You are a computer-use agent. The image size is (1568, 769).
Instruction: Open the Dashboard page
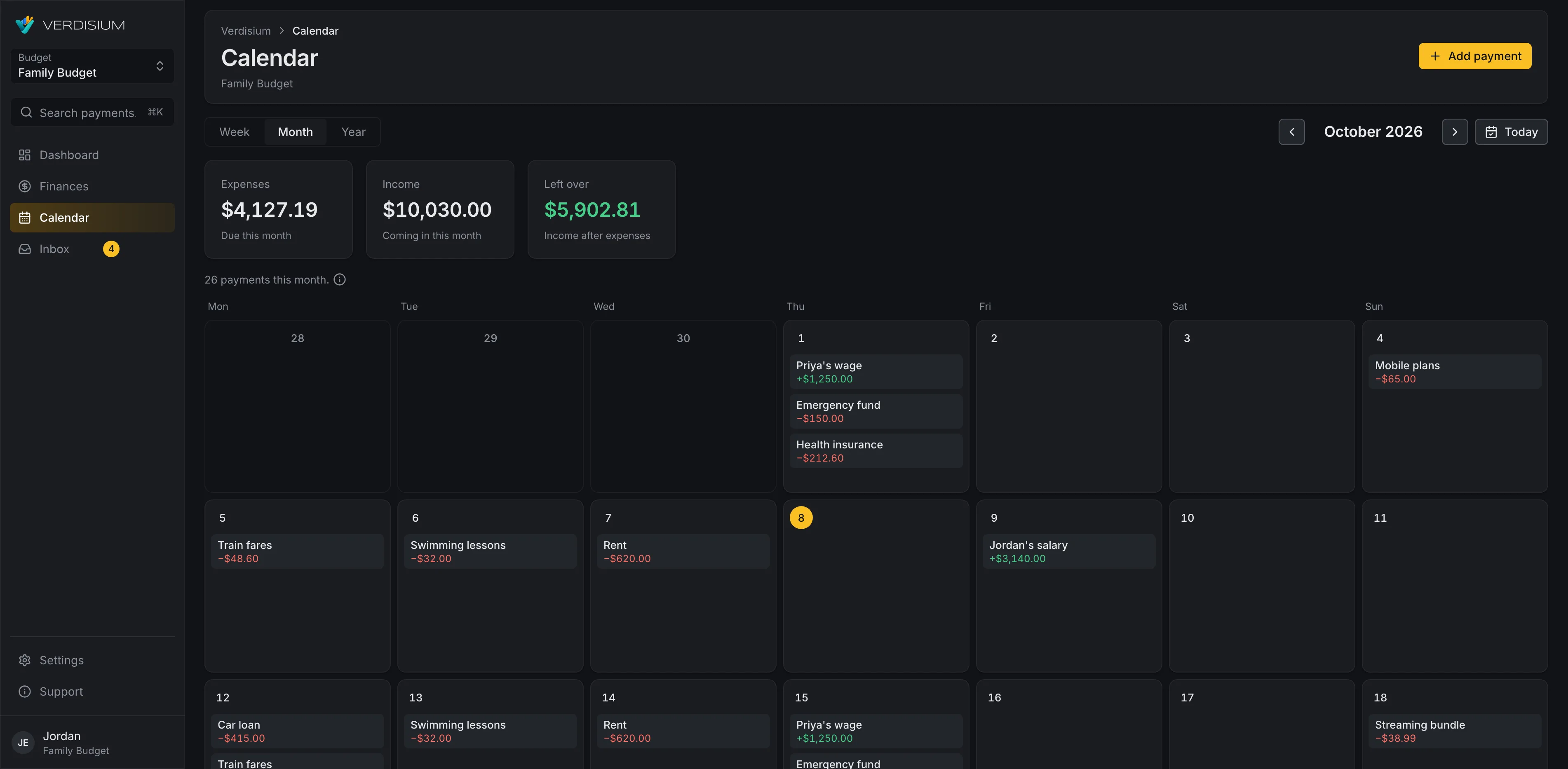[x=92, y=155]
